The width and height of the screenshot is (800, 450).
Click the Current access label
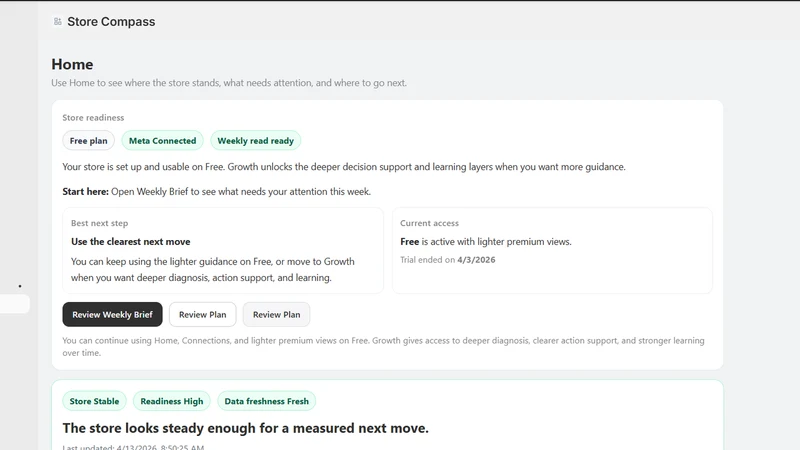pos(430,223)
